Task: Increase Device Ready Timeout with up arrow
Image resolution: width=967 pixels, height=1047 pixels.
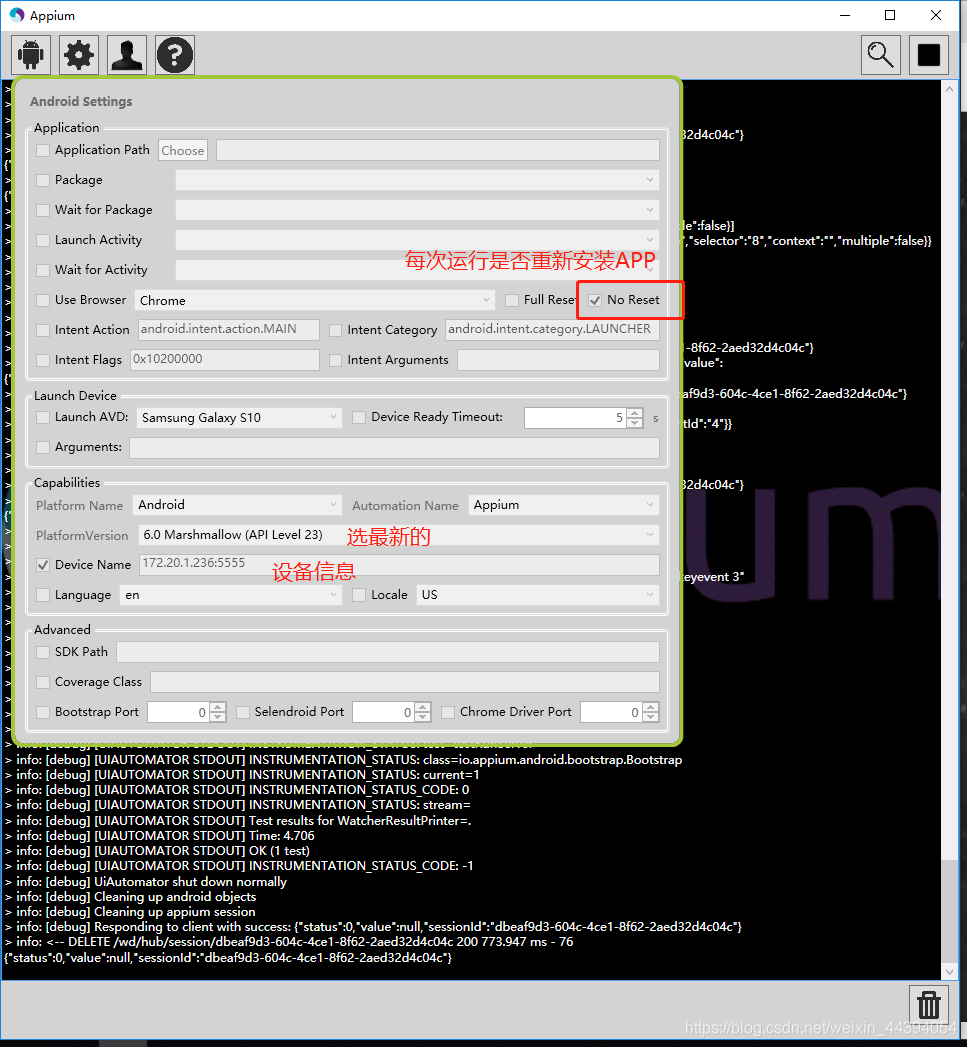Action: [x=635, y=413]
